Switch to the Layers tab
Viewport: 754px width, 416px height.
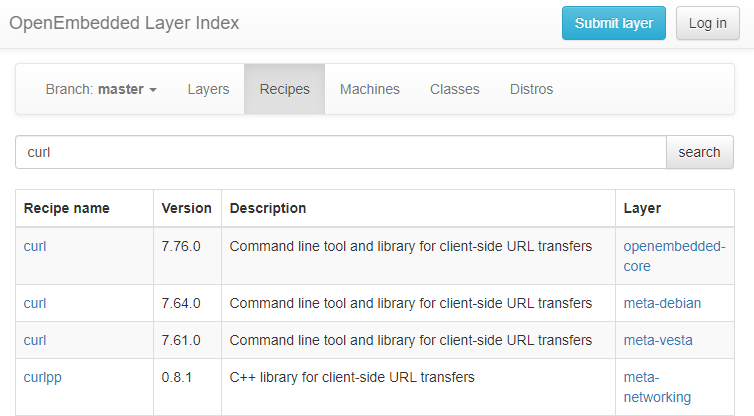(208, 89)
